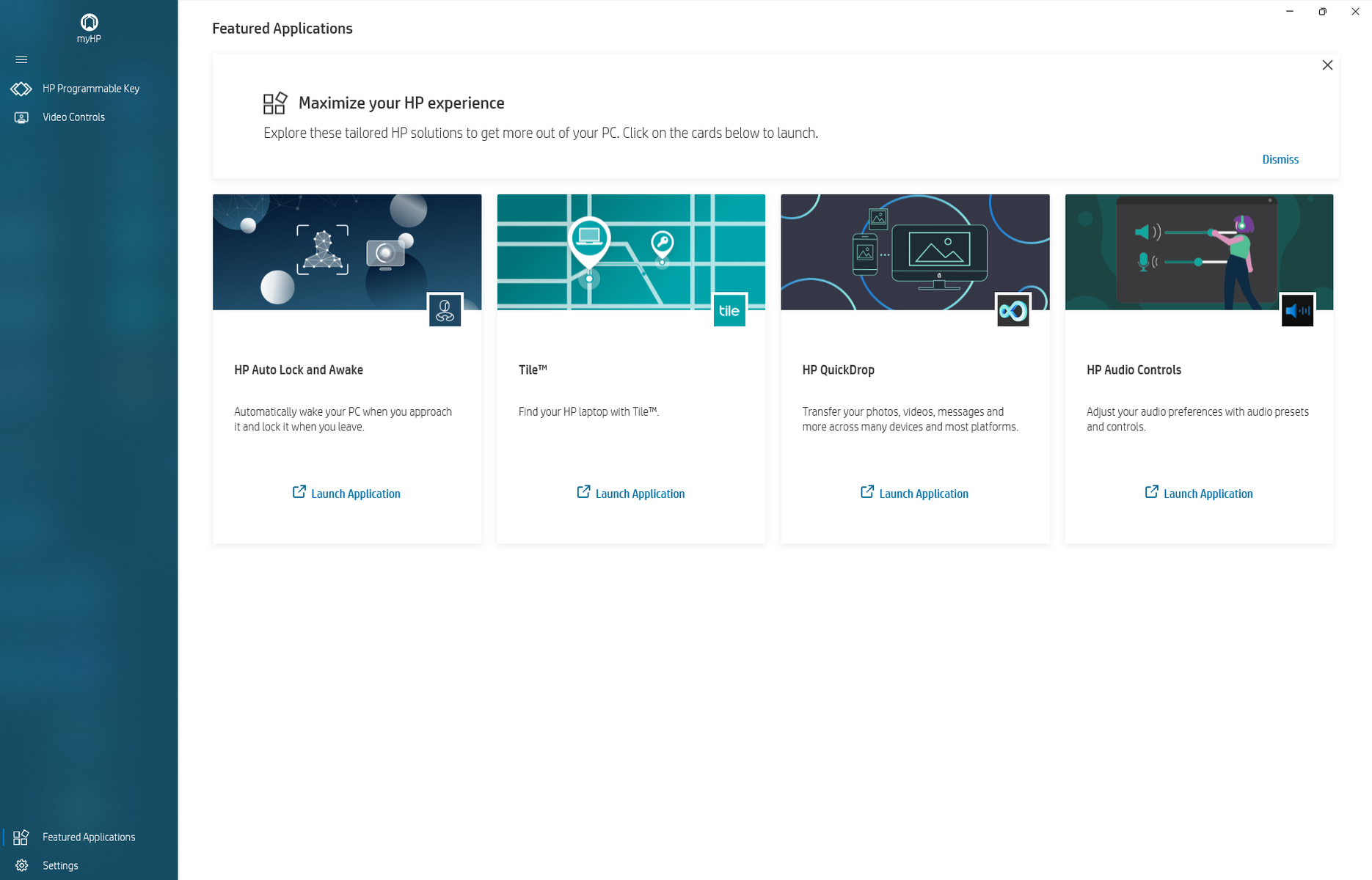The width and height of the screenshot is (1372, 880).
Task: Click the myHP logo icon
Action: (89, 22)
